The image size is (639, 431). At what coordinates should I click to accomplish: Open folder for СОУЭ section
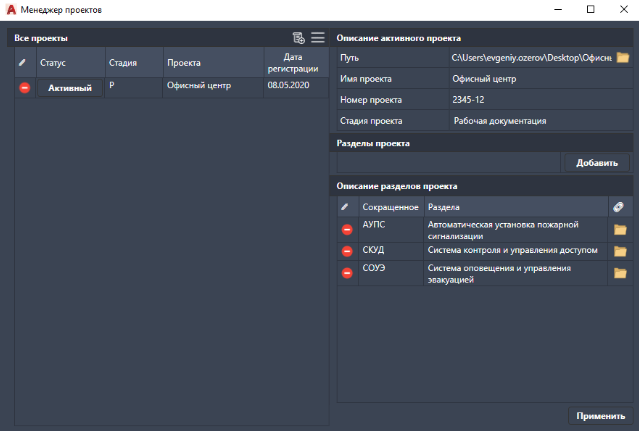620,273
